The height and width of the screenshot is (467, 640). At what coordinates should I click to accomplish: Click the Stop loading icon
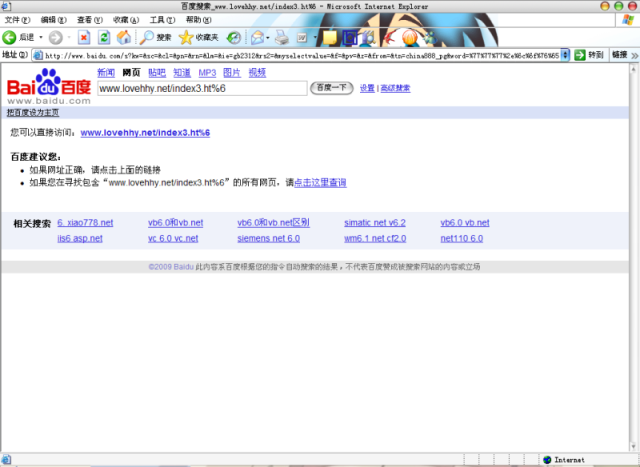[84, 38]
